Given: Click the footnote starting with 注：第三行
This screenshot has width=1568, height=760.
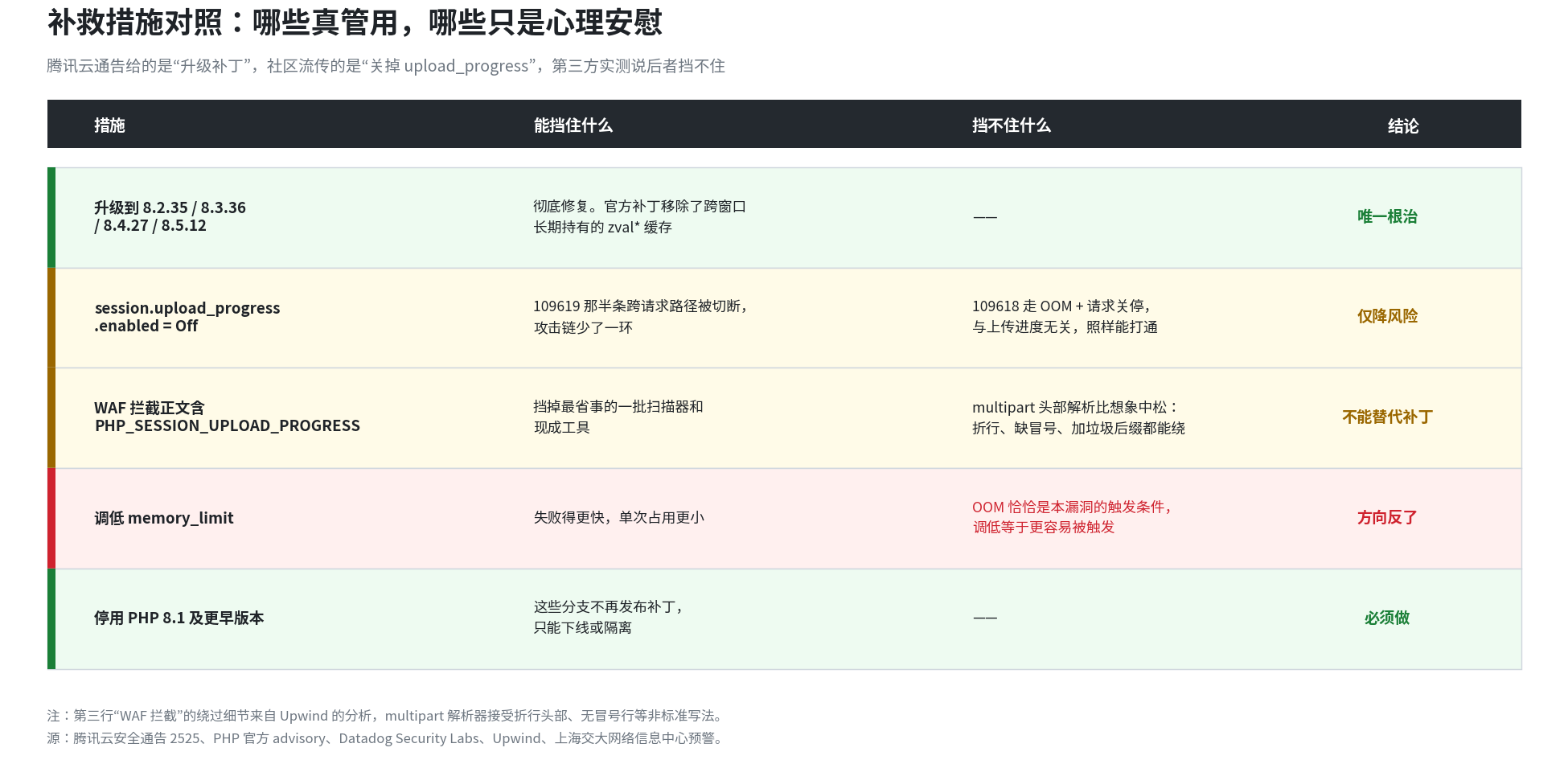Looking at the screenshot, I should coord(387,716).
